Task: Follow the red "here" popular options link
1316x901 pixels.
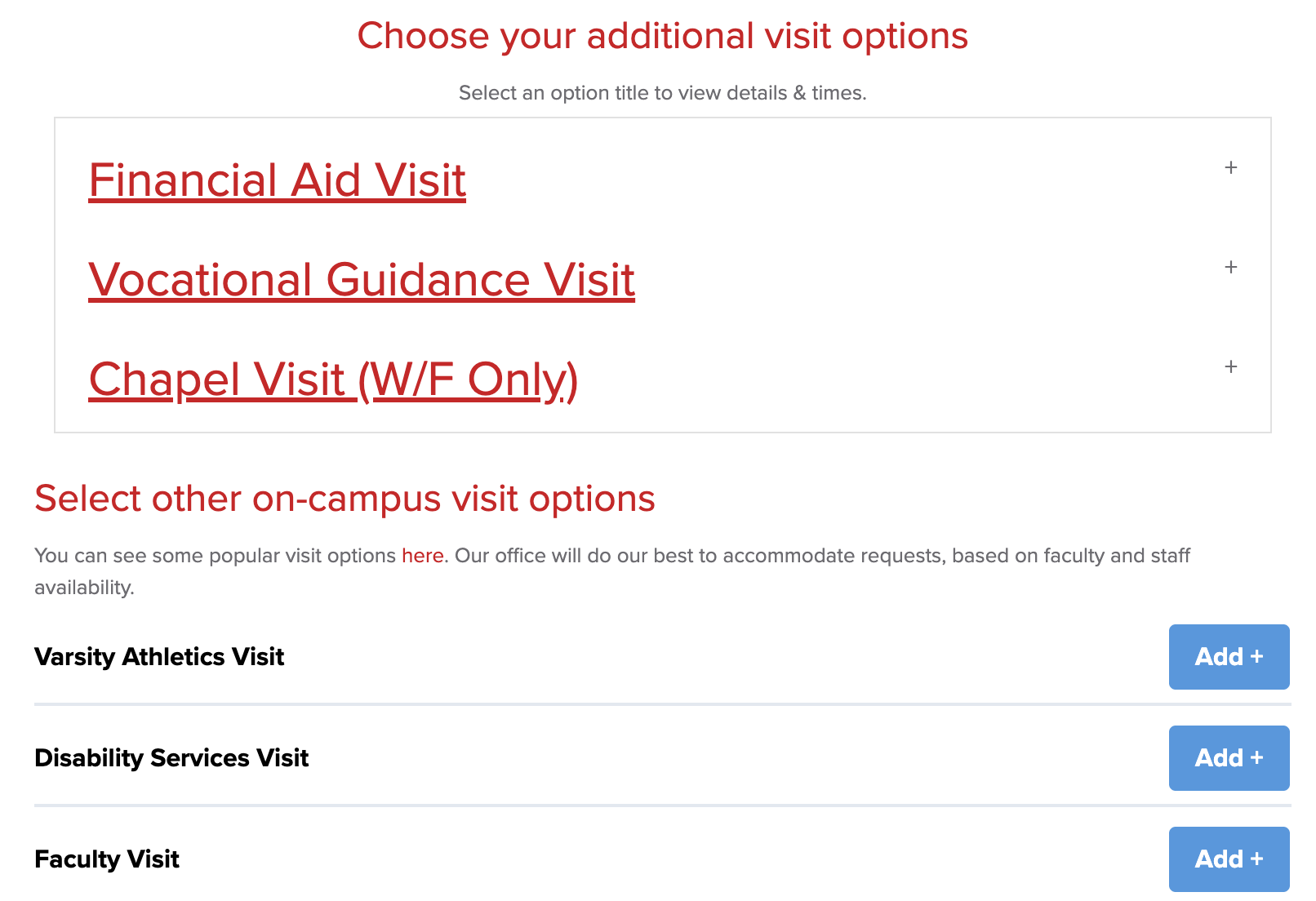Action: (x=422, y=556)
